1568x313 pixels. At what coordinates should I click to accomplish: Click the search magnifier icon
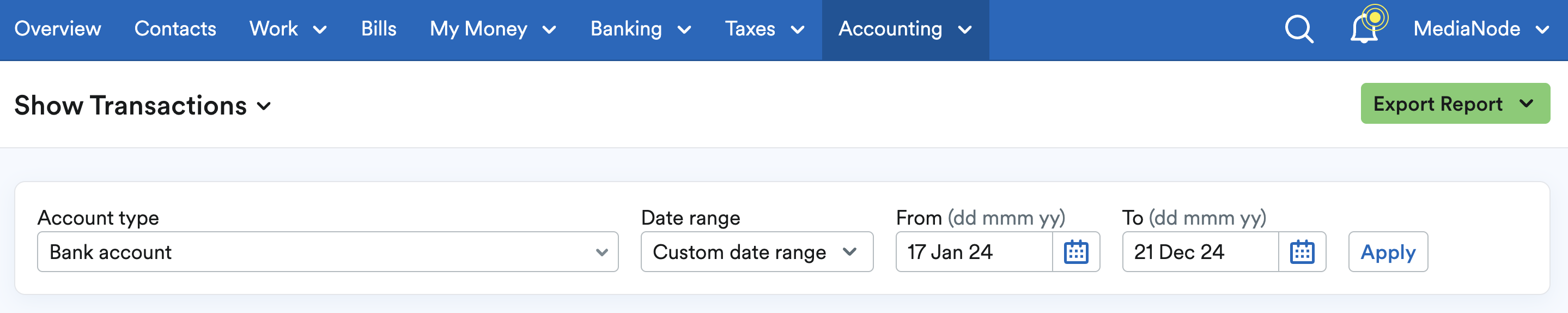click(x=1299, y=29)
